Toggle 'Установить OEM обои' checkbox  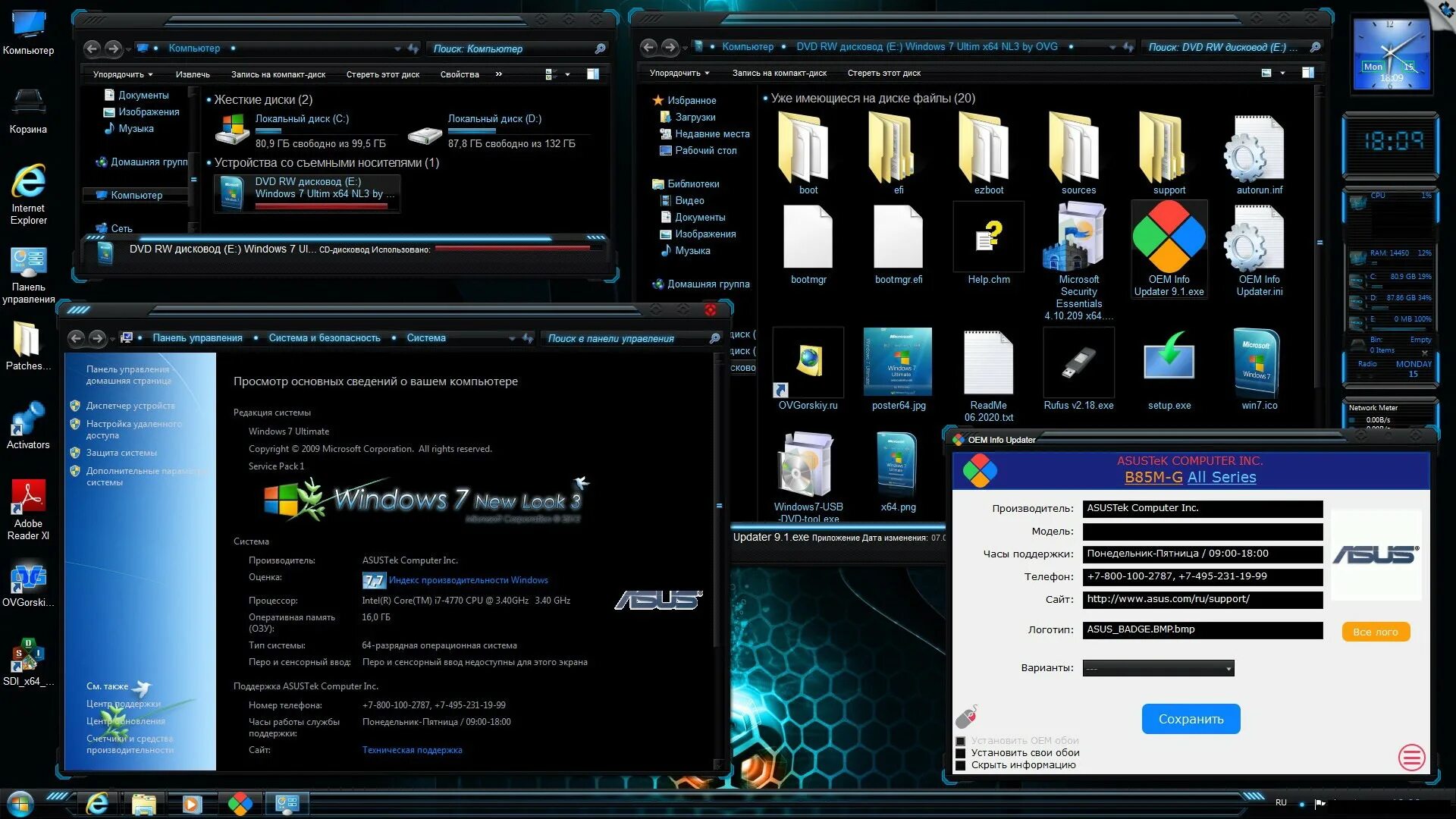click(961, 741)
